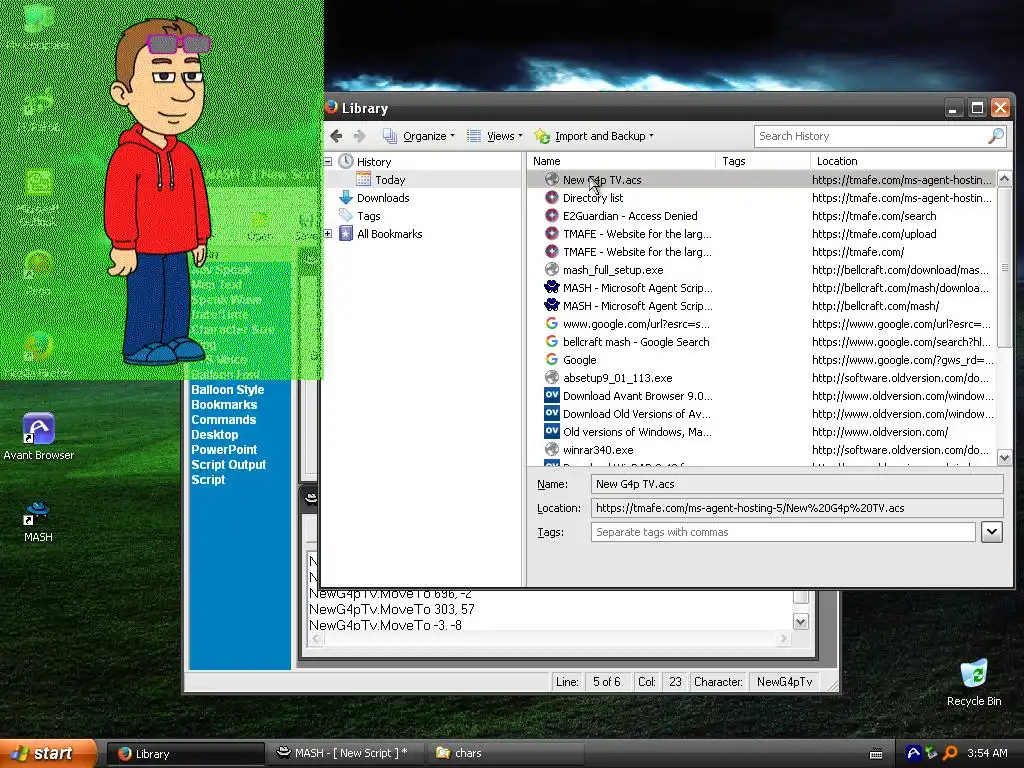This screenshot has width=1024, height=768.
Task: Open PowerPoint in MASH sidebar
Action: coord(224,450)
